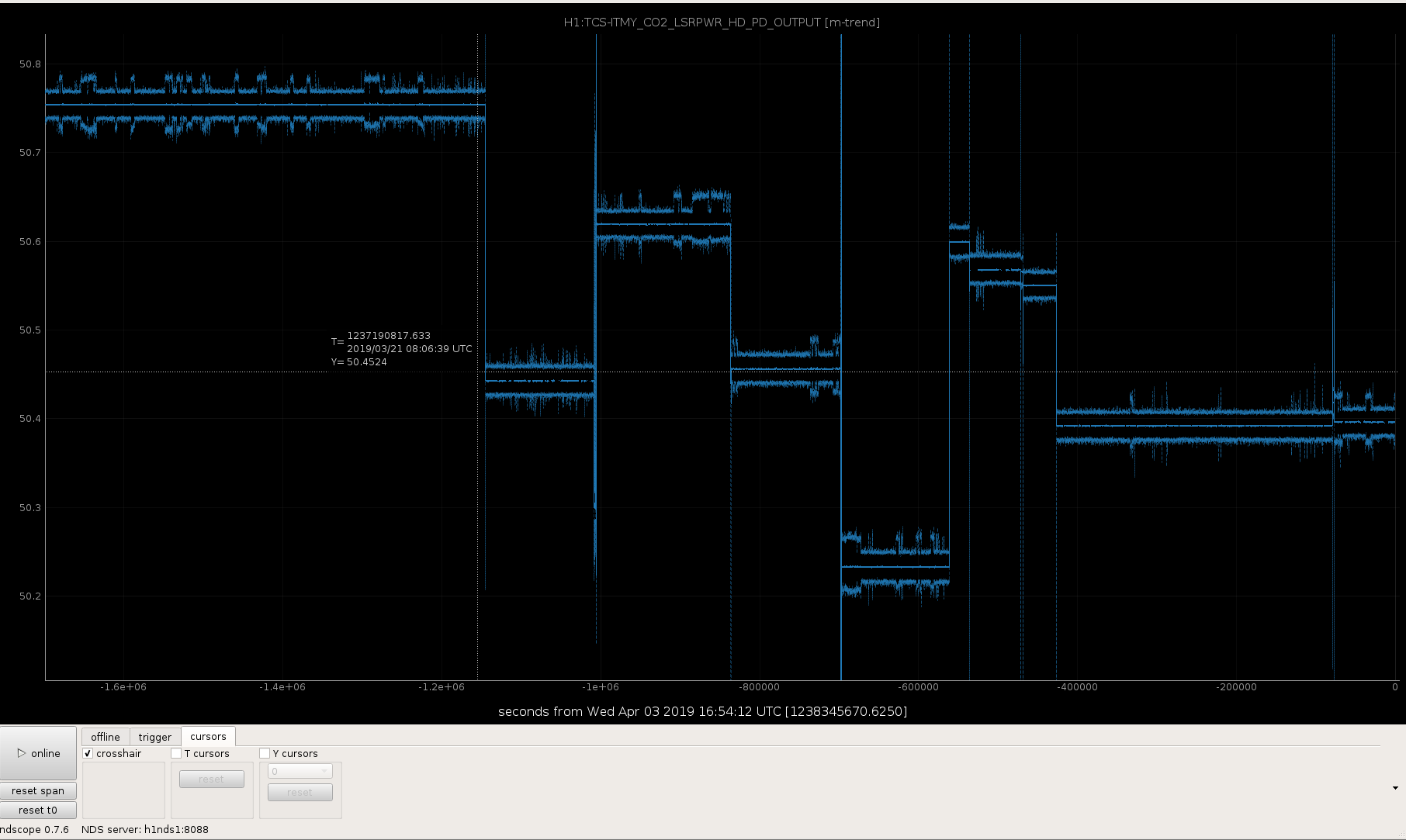Click the online play button
Viewport: 1406px width, 840px height.
38,753
